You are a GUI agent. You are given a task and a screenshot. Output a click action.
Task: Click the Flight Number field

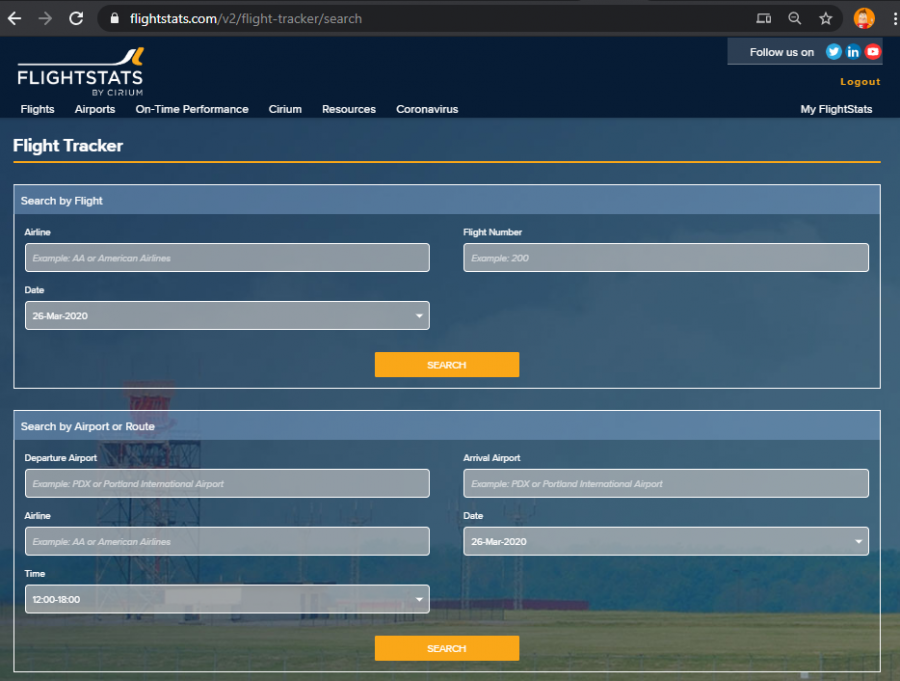point(666,258)
